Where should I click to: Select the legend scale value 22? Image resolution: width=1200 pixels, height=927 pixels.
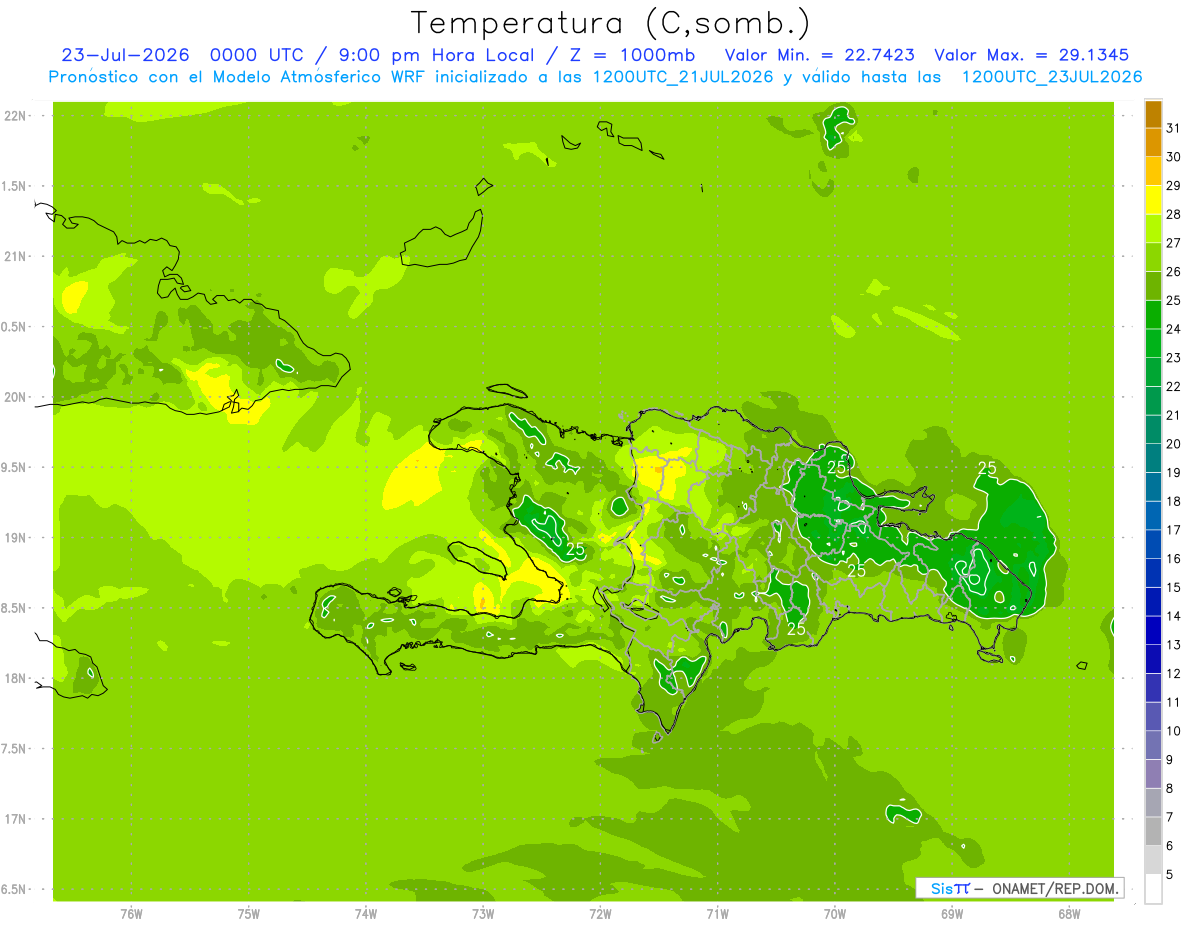[1174, 386]
